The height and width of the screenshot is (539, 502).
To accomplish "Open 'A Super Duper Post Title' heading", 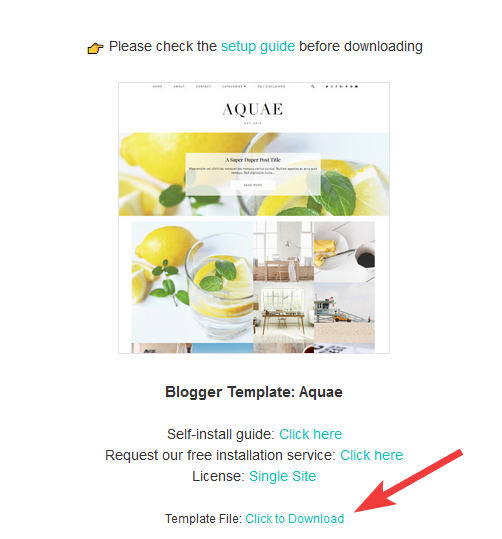I will [x=253, y=160].
